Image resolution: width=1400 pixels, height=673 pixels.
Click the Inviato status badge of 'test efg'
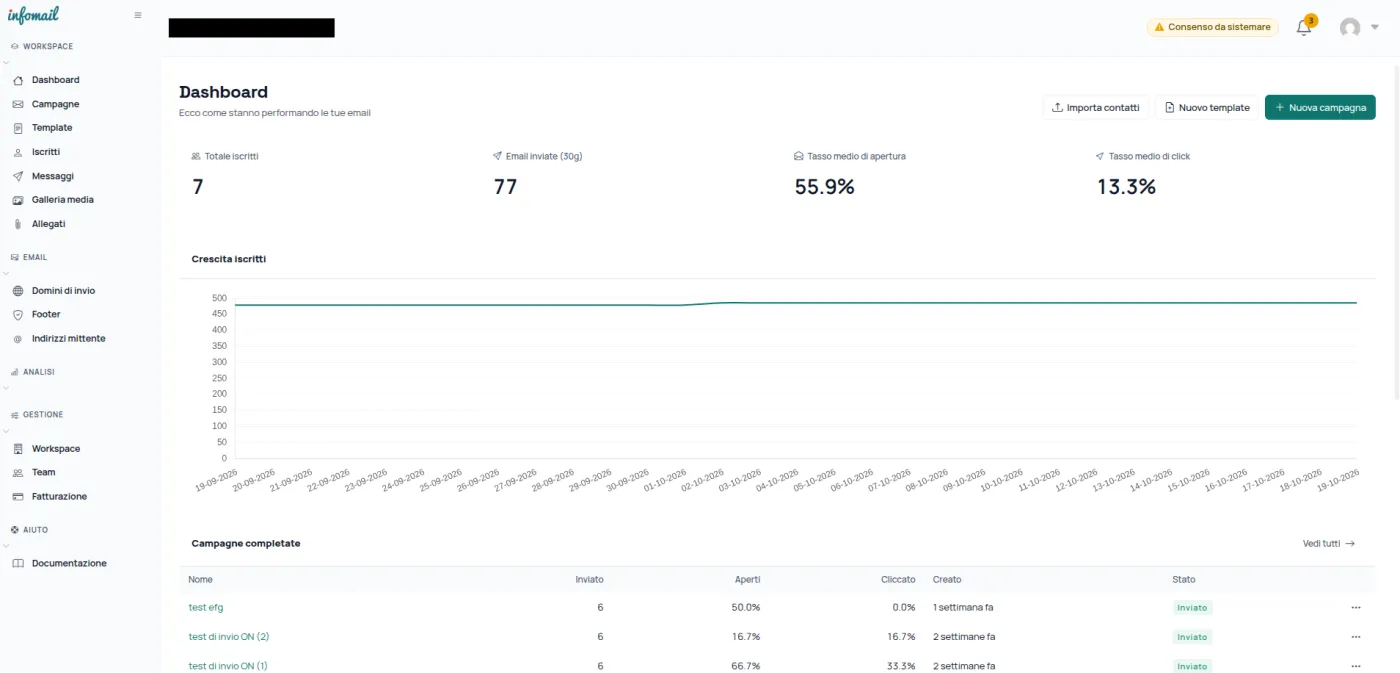1192,607
